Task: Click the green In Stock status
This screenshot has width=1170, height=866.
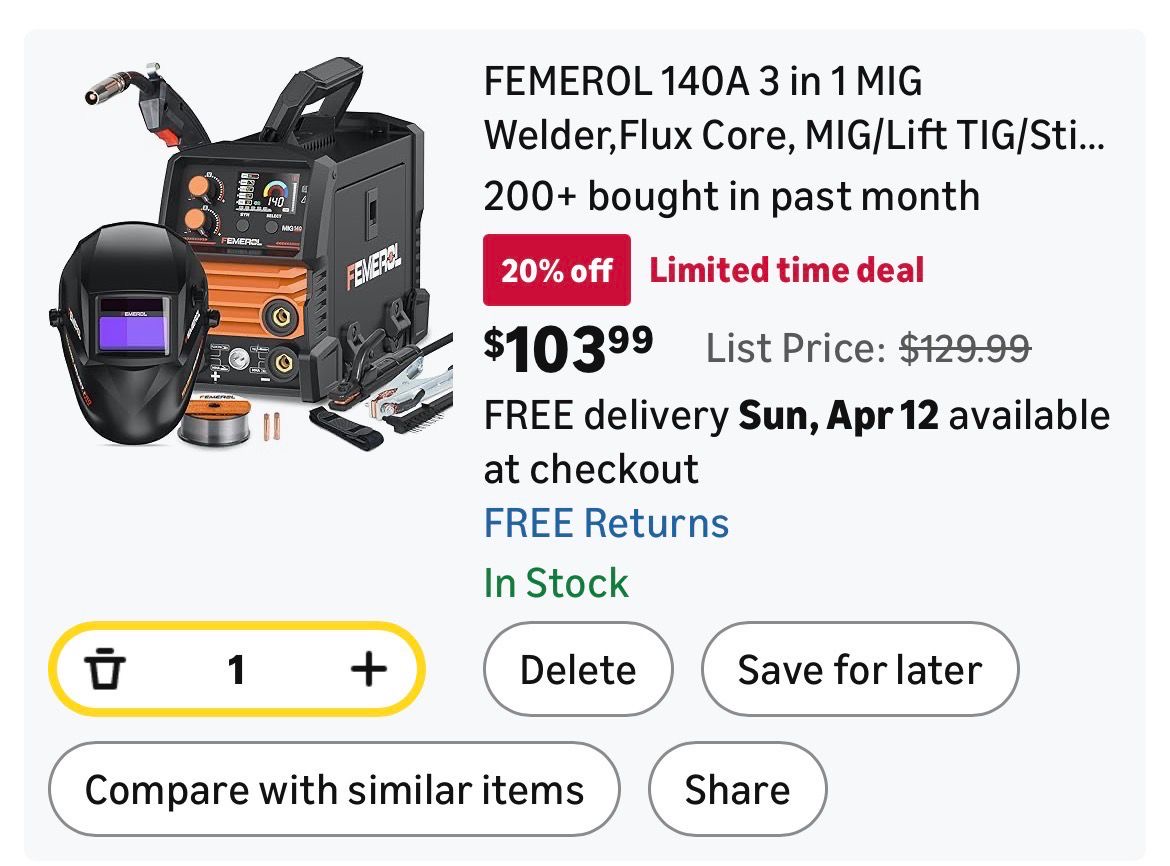Action: tap(556, 582)
